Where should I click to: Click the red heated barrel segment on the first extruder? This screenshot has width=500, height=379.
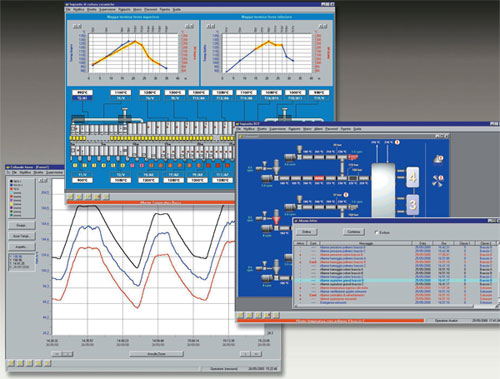pos(319,178)
